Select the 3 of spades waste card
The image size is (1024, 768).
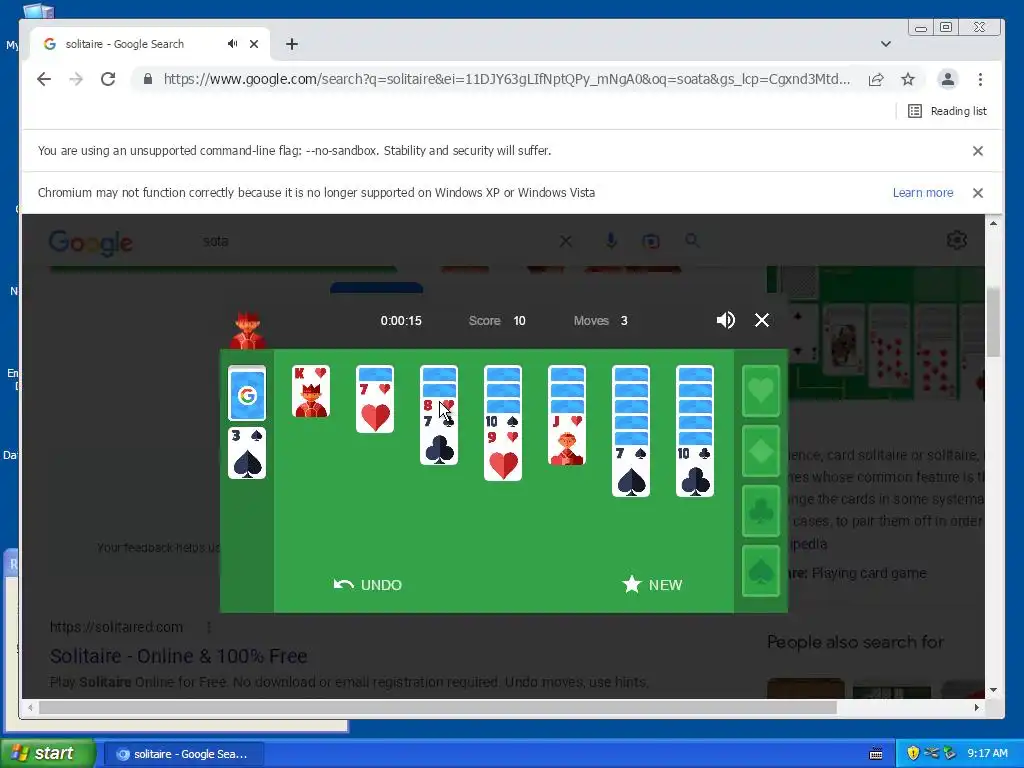pyautogui.click(x=247, y=453)
